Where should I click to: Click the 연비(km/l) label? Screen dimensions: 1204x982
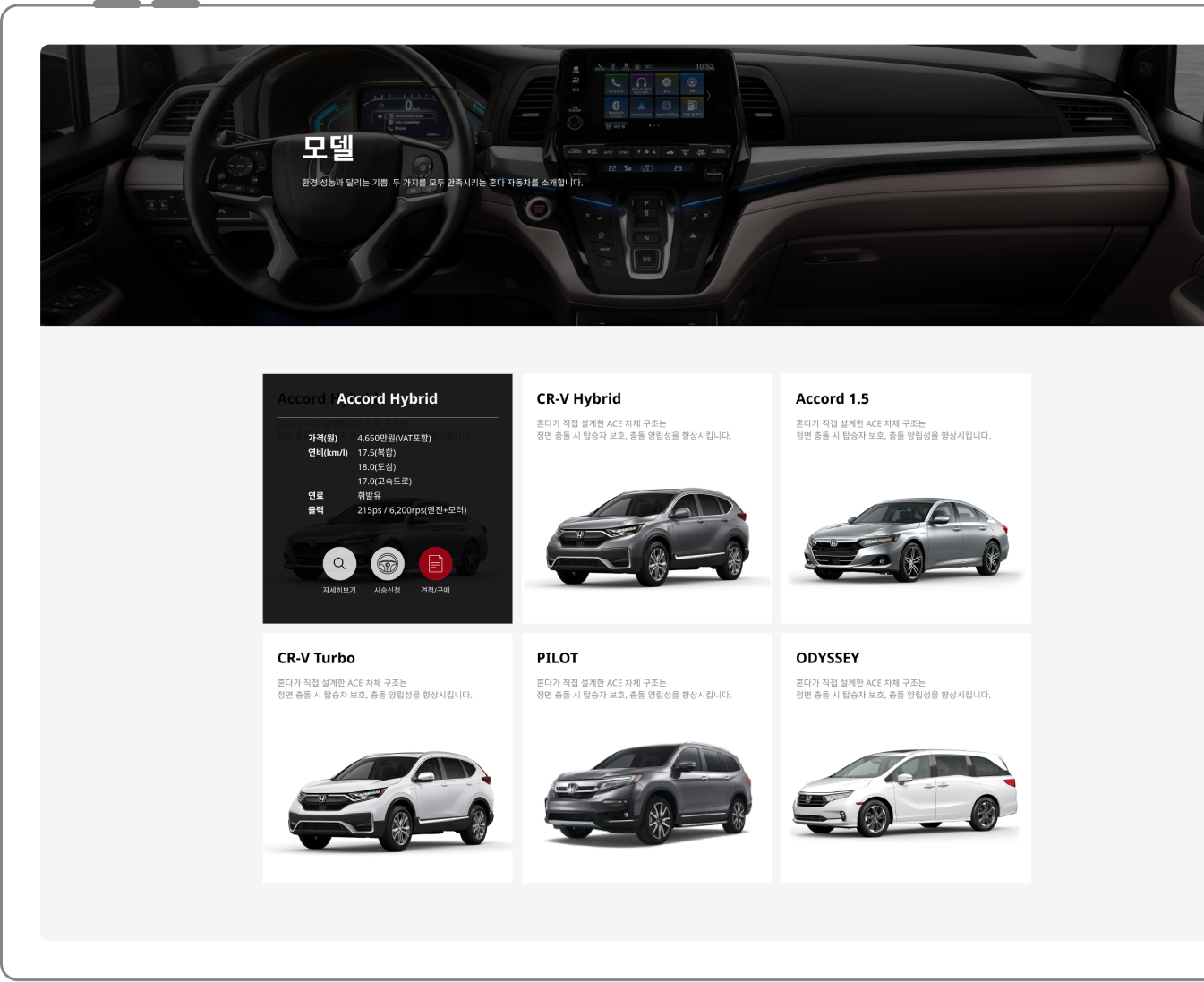point(328,453)
